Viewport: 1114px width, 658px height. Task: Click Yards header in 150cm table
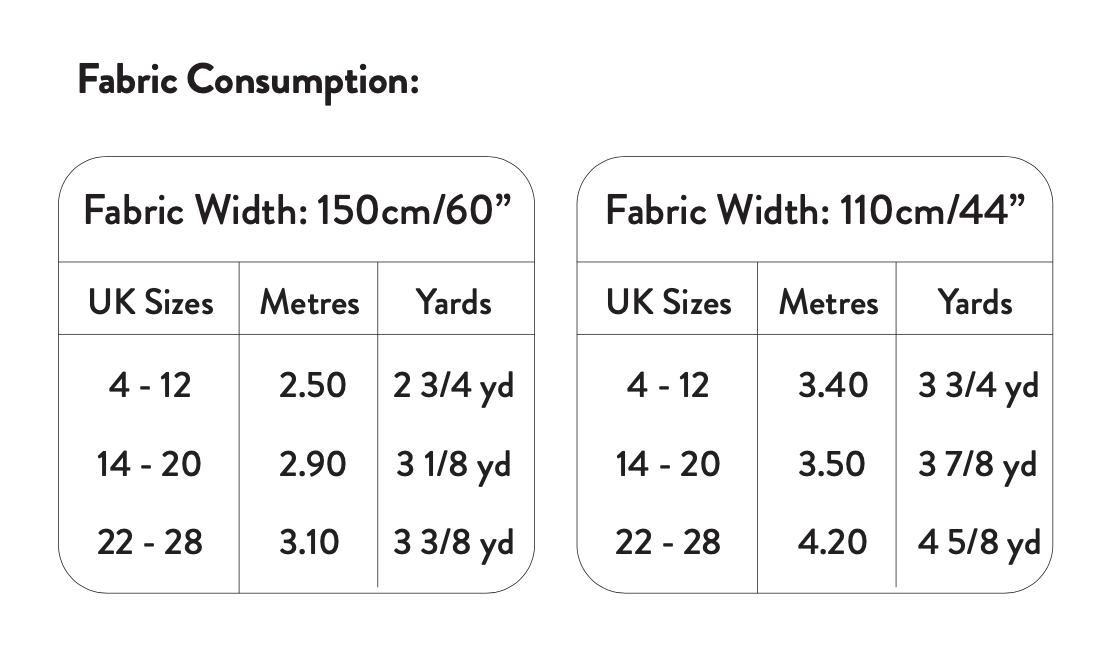454,302
